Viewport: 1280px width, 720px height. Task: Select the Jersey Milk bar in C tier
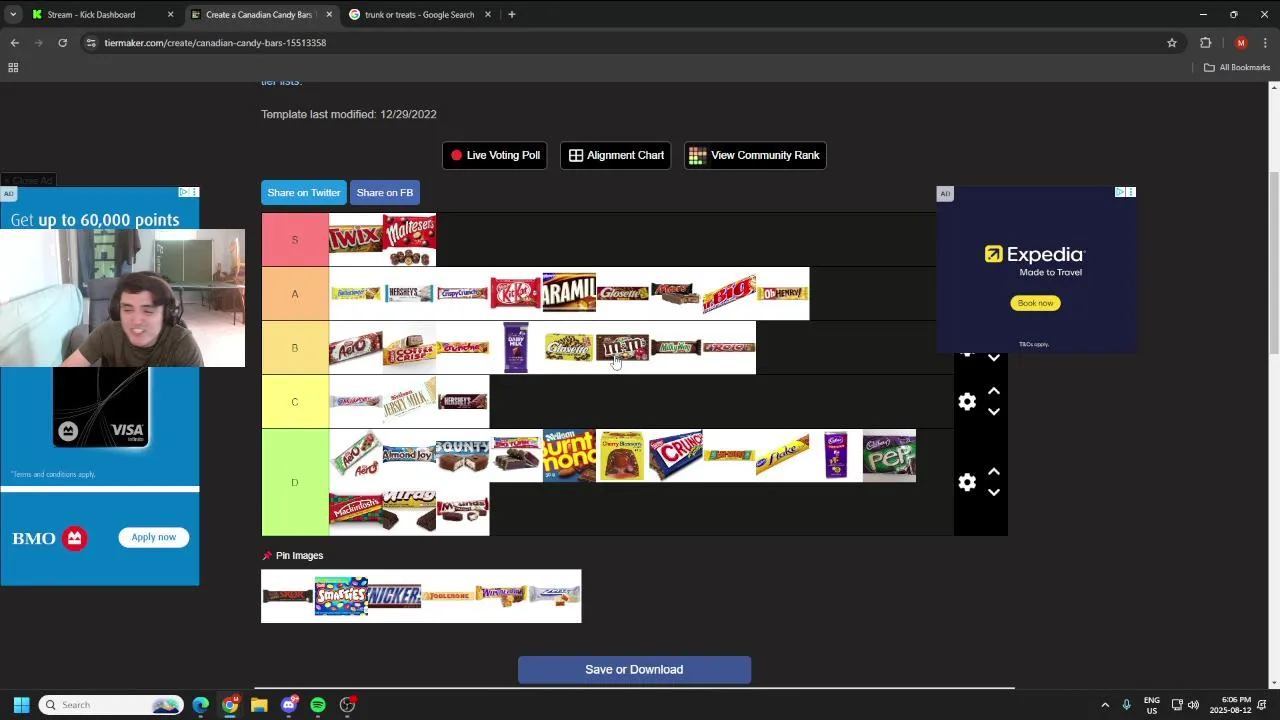tap(409, 401)
